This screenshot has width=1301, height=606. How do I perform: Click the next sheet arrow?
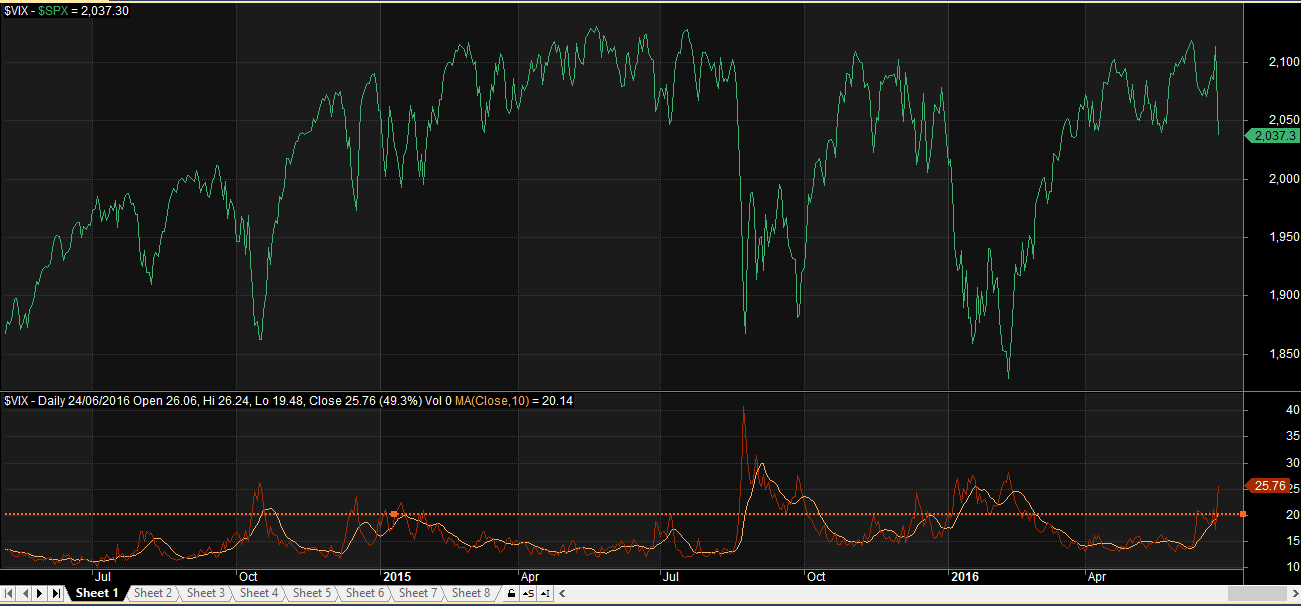[40, 593]
